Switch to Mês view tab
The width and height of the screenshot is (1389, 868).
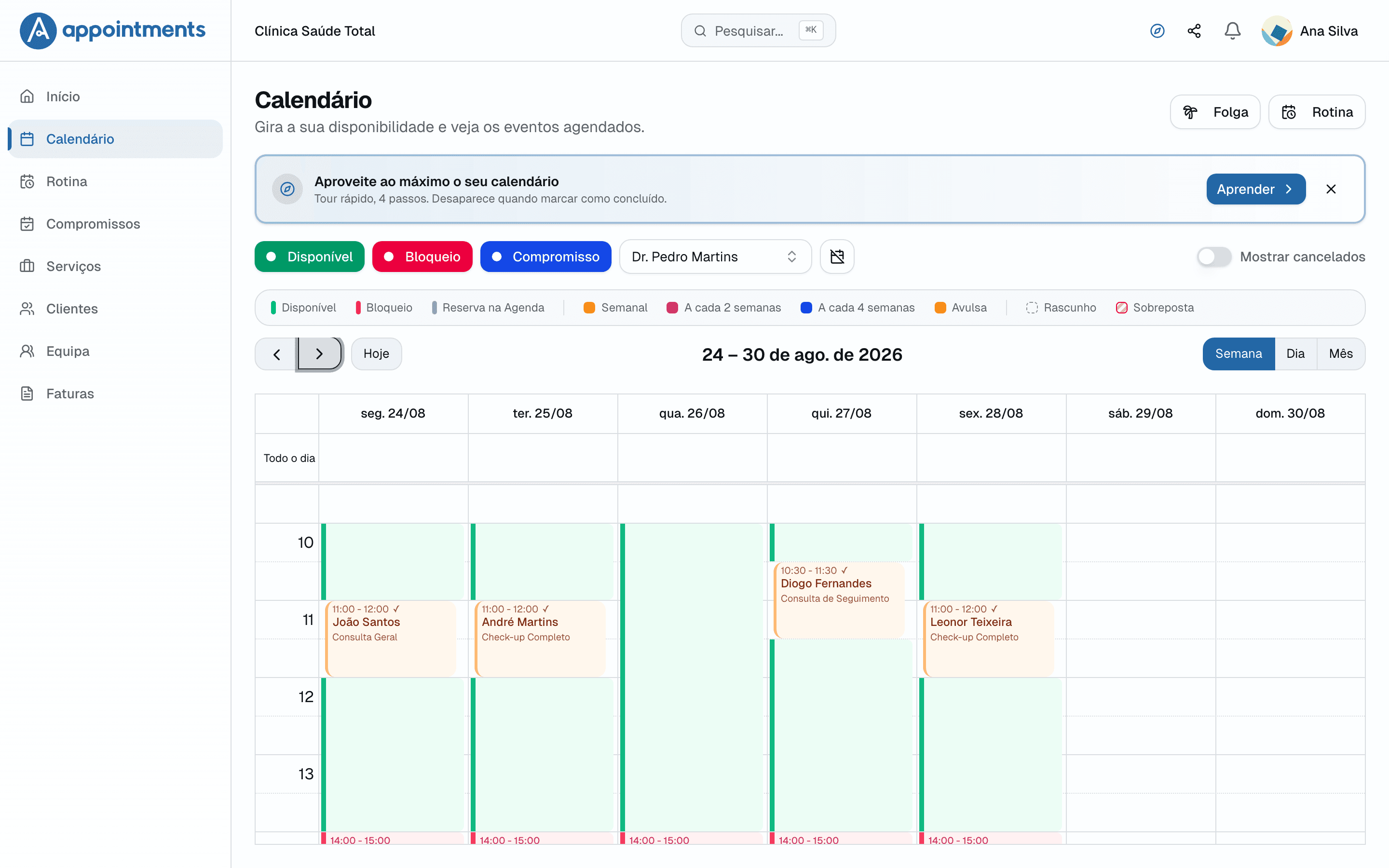pos(1341,354)
